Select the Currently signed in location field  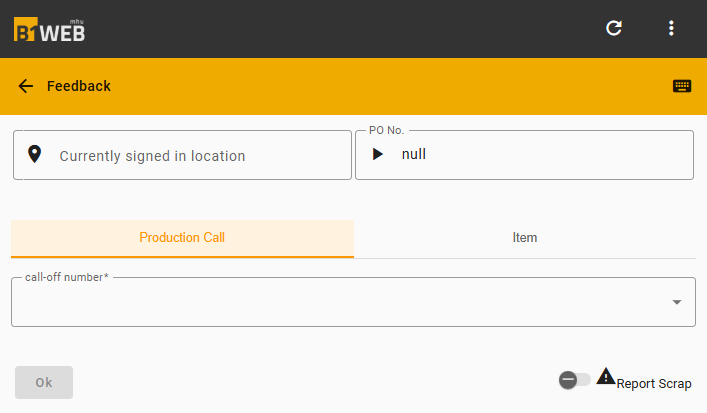[x=182, y=155]
